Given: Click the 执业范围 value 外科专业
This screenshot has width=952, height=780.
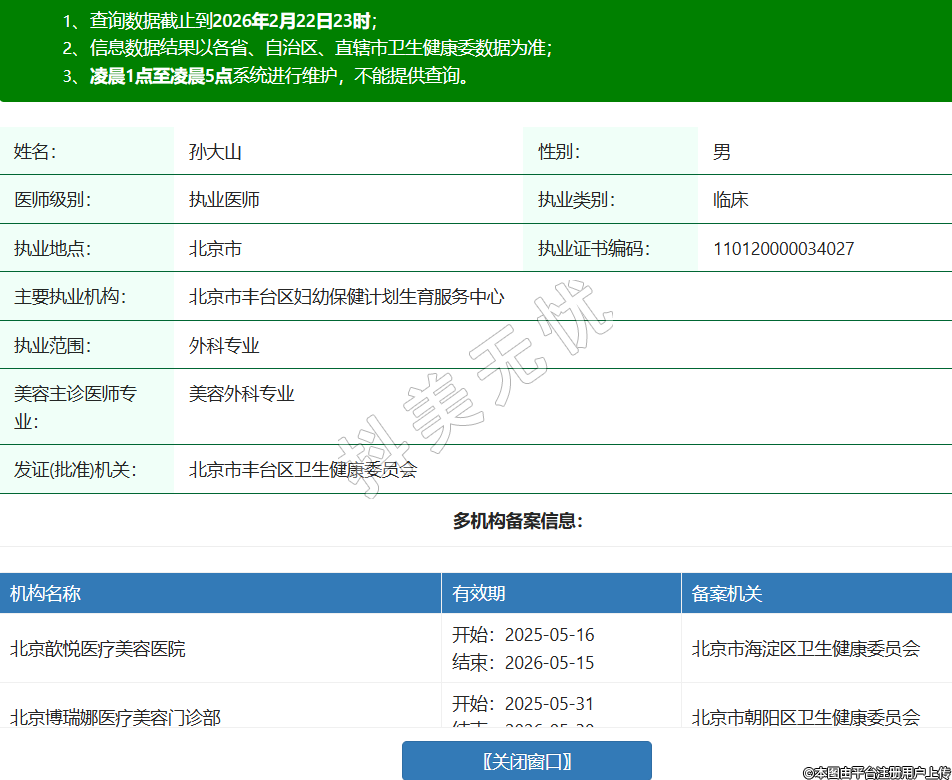Looking at the screenshot, I should click(x=224, y=346).
